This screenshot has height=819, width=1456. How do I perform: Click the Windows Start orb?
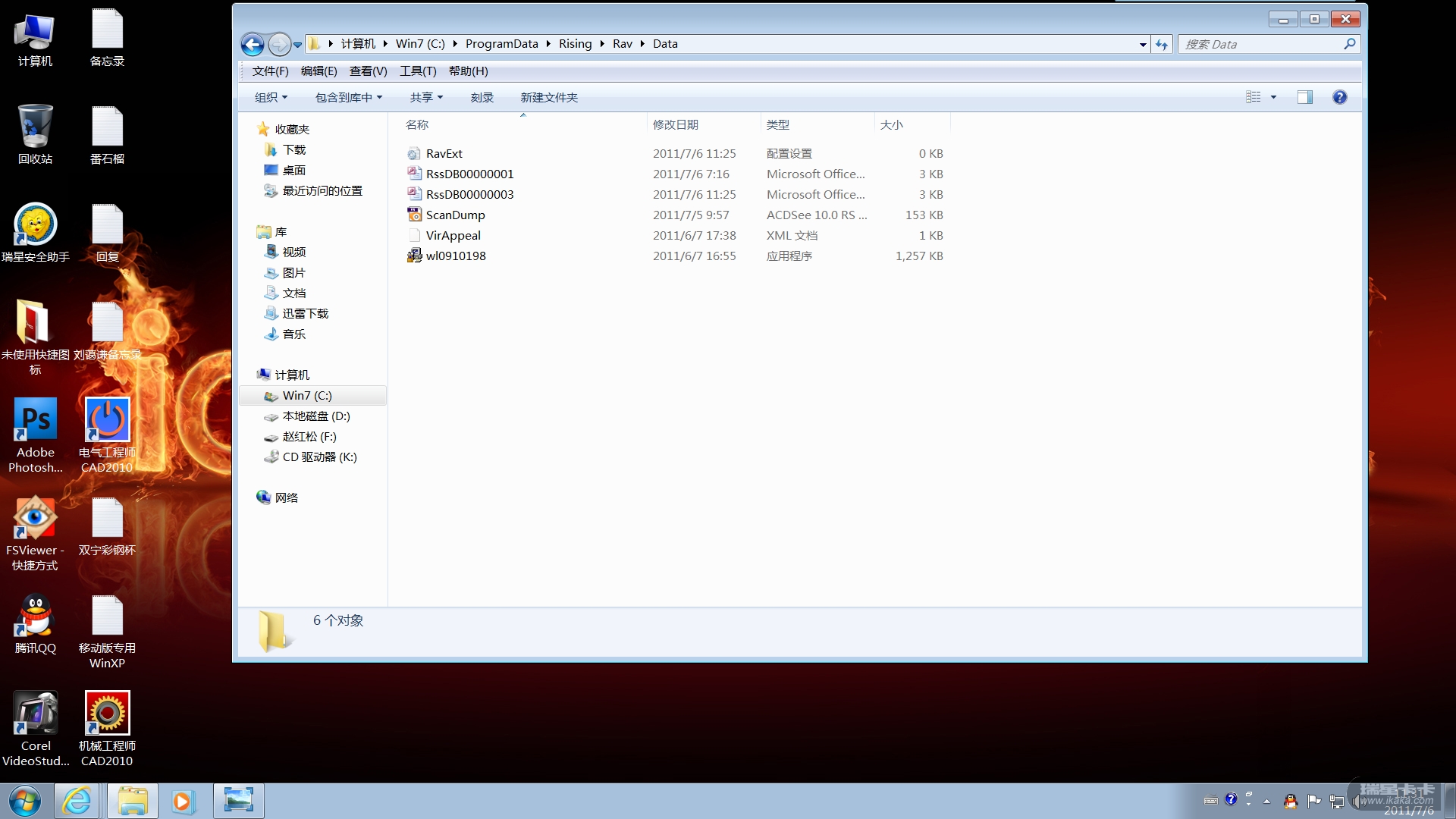25,801
